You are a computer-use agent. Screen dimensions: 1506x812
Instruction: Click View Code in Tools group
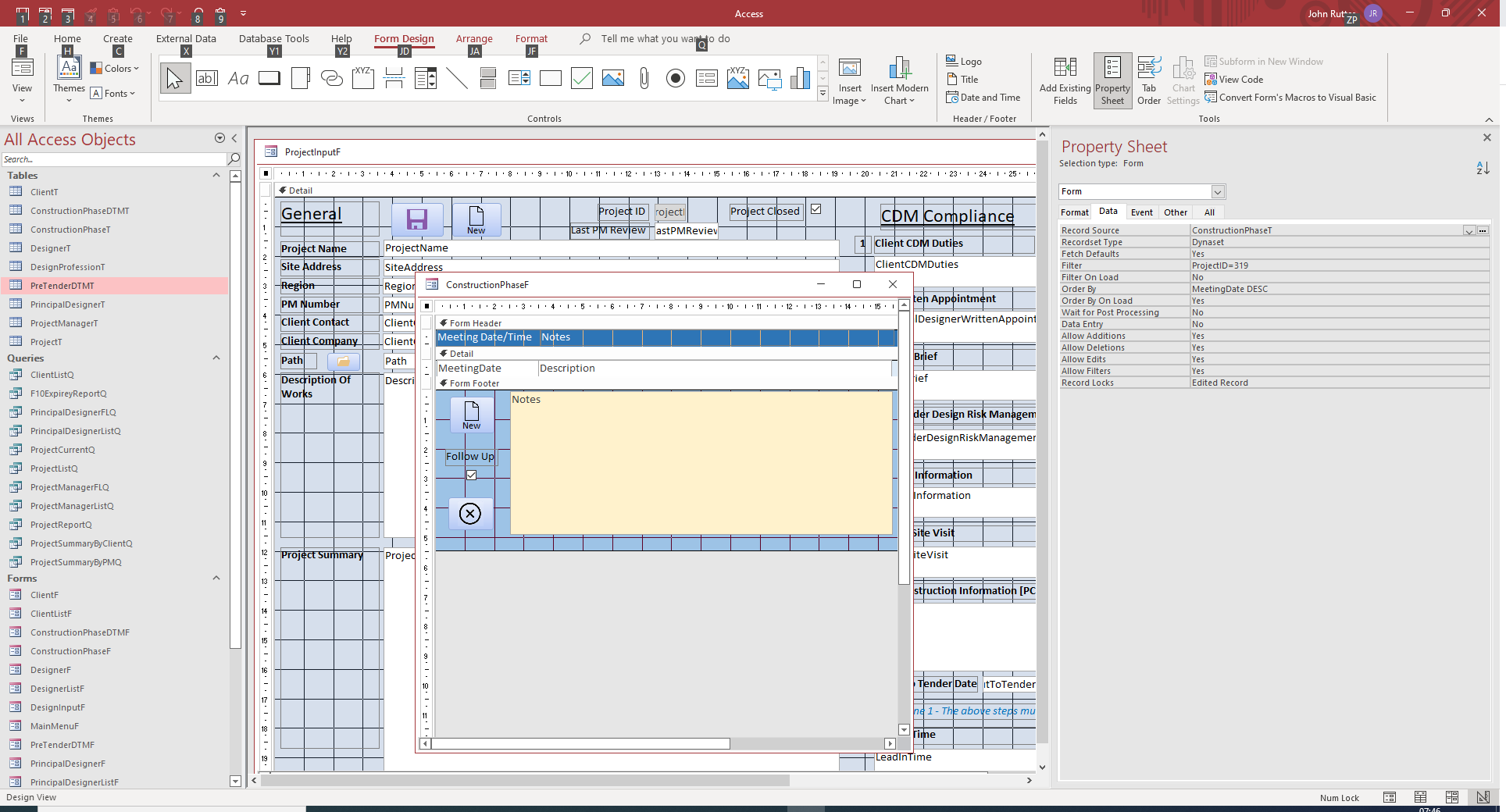coord(1234,79)
